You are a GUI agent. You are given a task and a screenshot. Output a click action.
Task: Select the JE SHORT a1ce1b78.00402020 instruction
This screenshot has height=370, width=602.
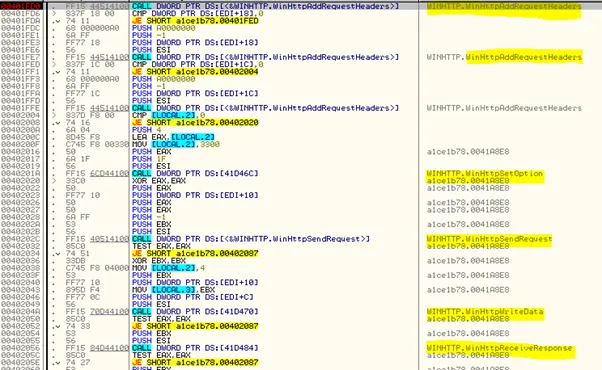(x=195, y=122)
